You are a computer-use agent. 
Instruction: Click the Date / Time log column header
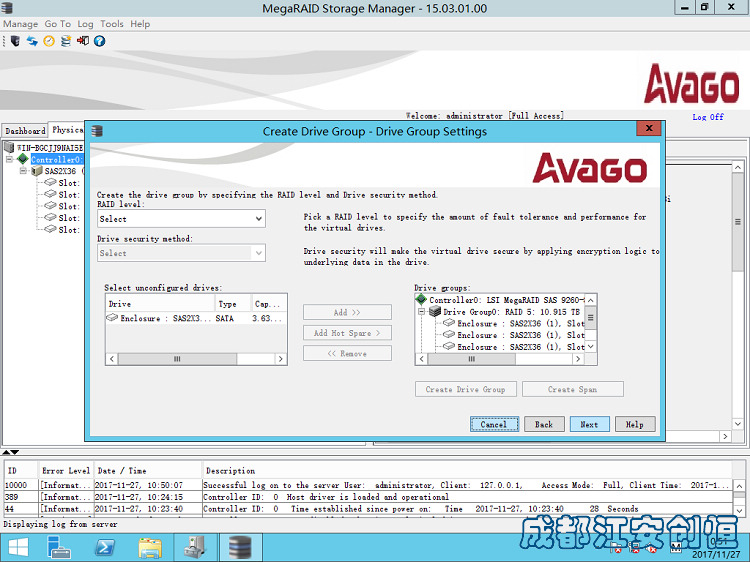click(x=146, y=471)
